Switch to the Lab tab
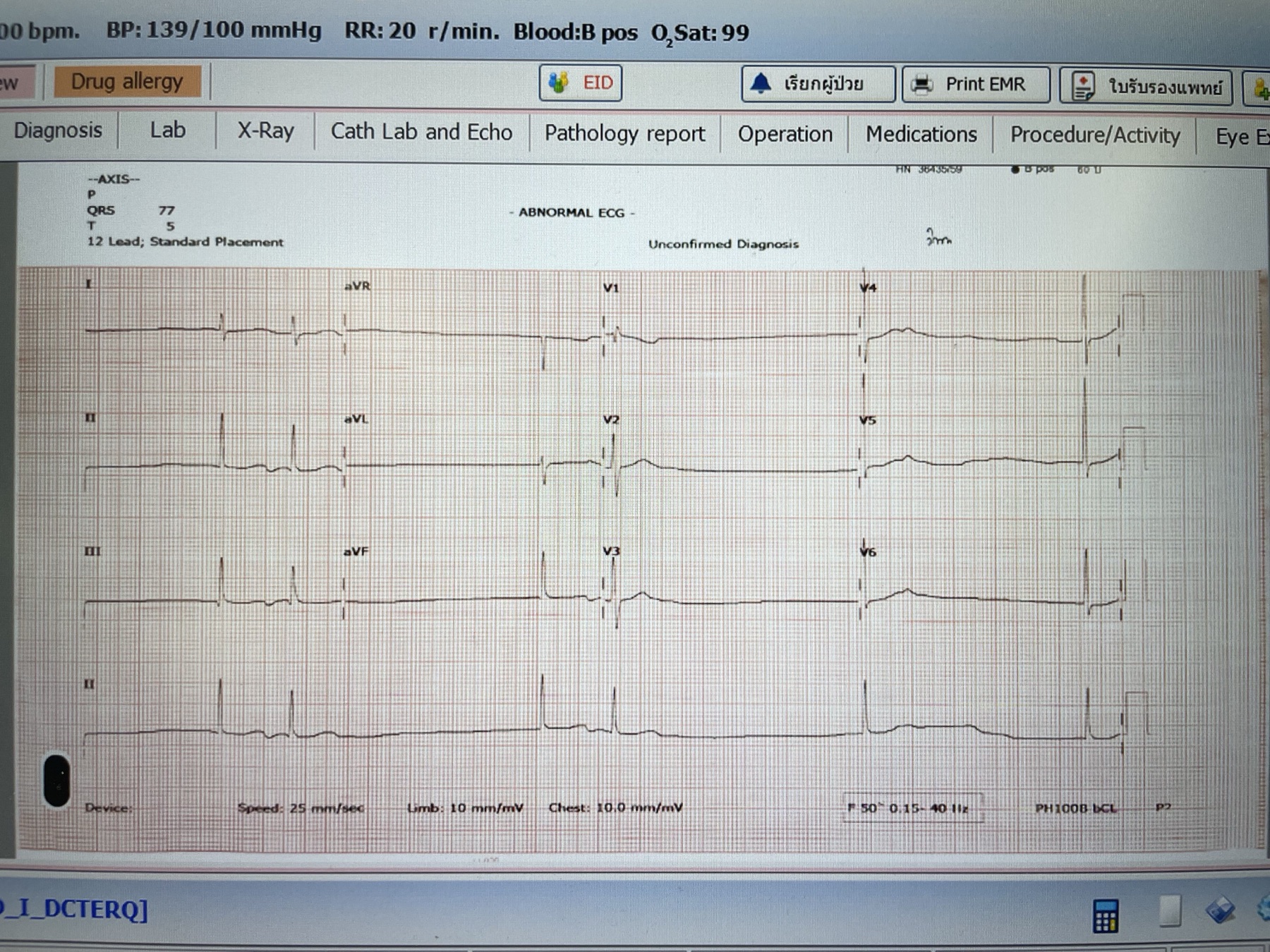Image resolution: width=1270 pixels, height=952 pixels. click(x=167, y=130)
